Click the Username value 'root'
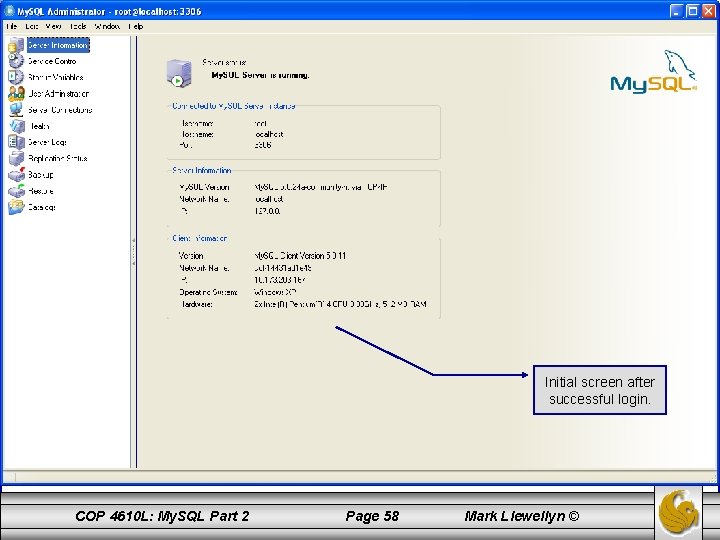 [261, 124]
